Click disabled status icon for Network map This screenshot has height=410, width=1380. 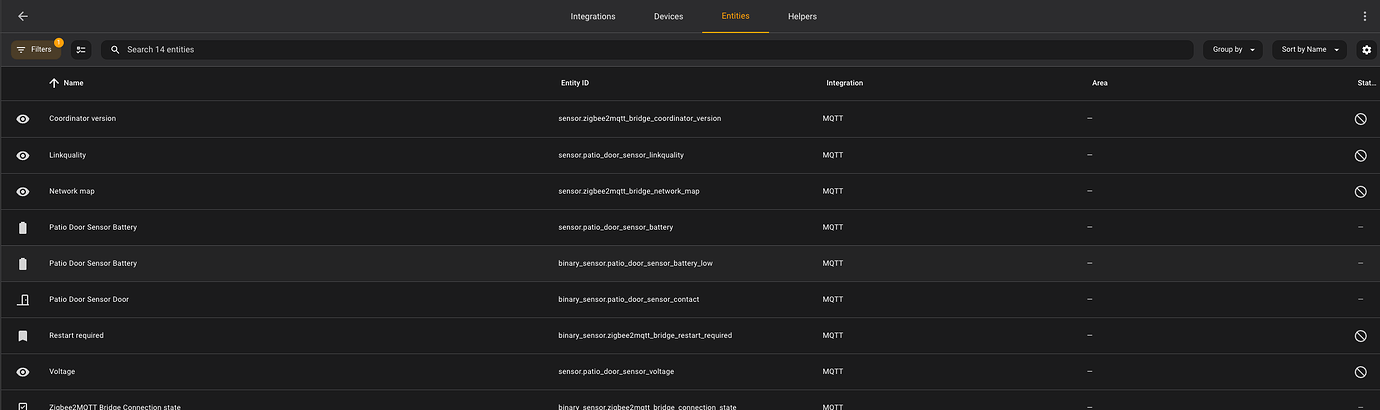tap(1360, 191)
